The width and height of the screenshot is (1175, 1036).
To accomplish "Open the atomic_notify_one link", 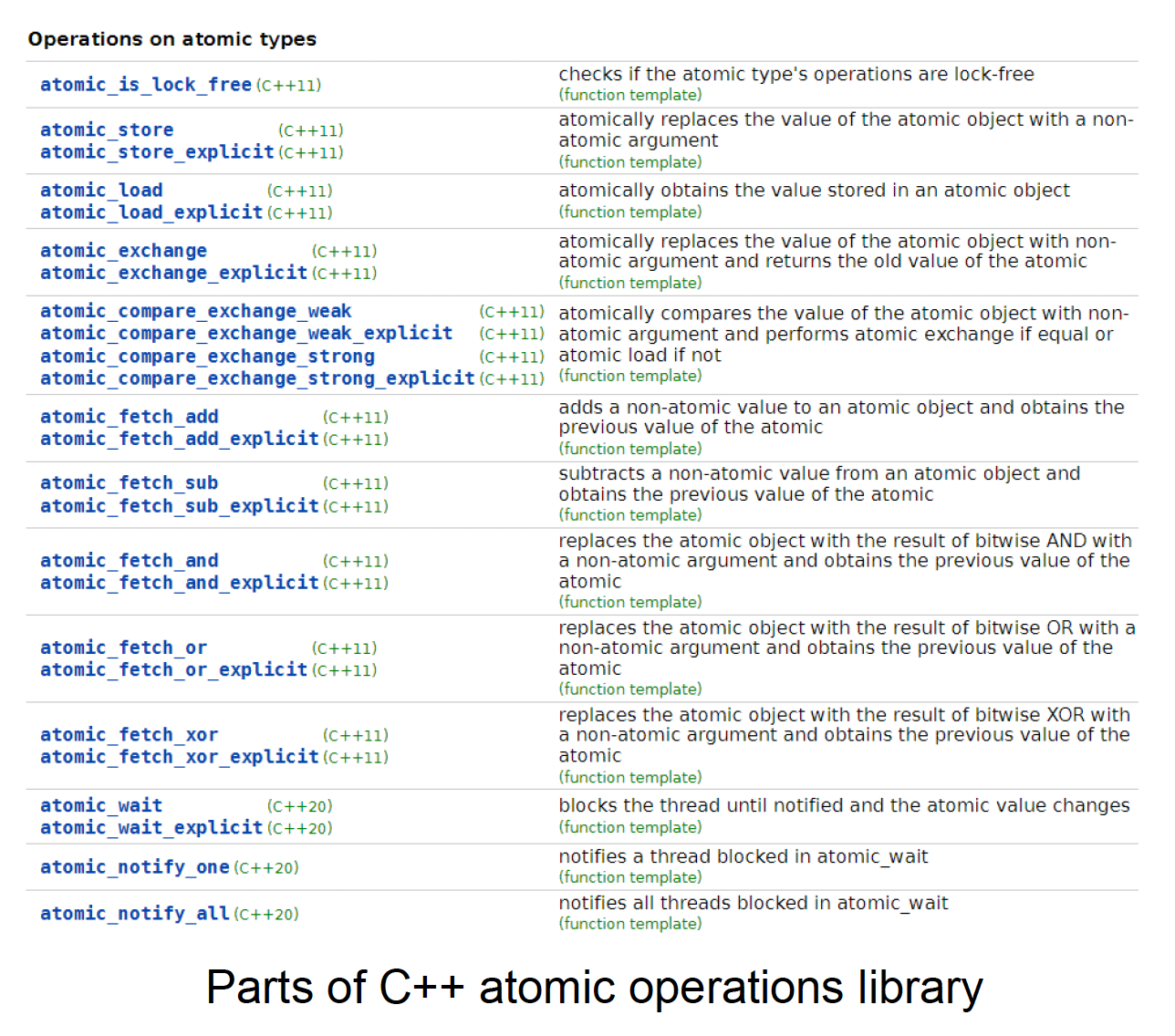I will coord(134,867).
